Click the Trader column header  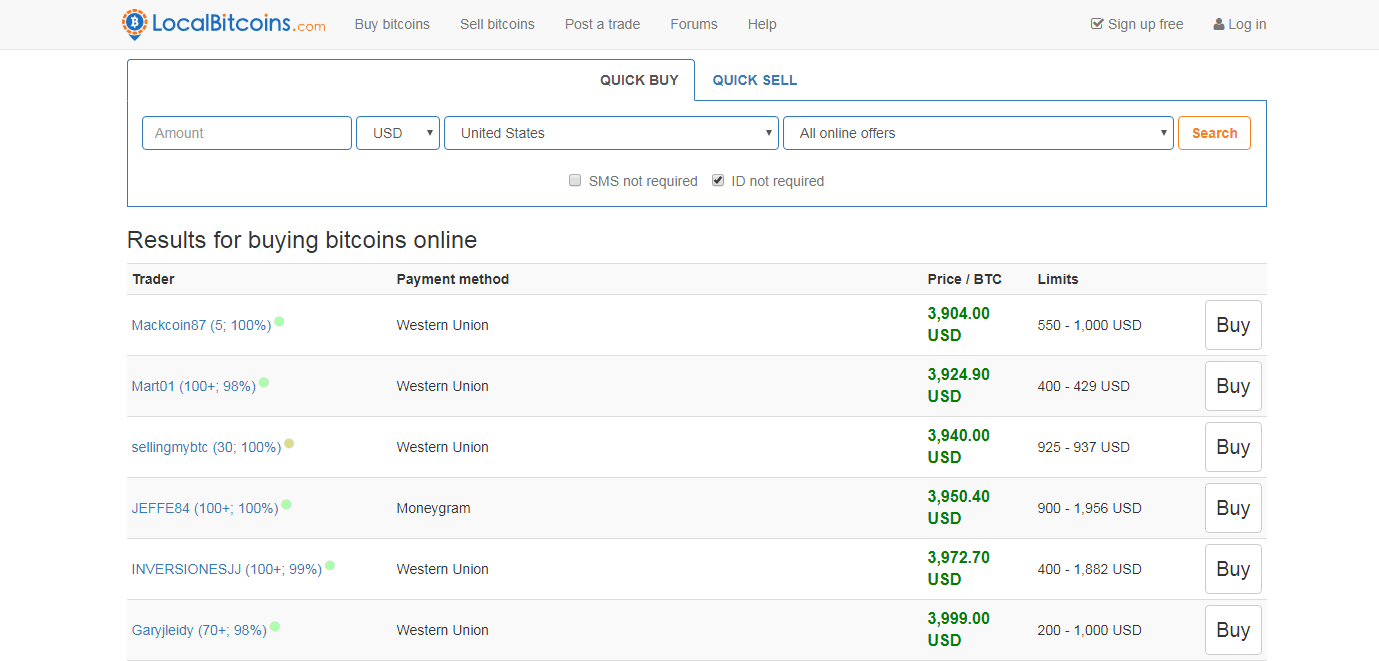(153, 279)
